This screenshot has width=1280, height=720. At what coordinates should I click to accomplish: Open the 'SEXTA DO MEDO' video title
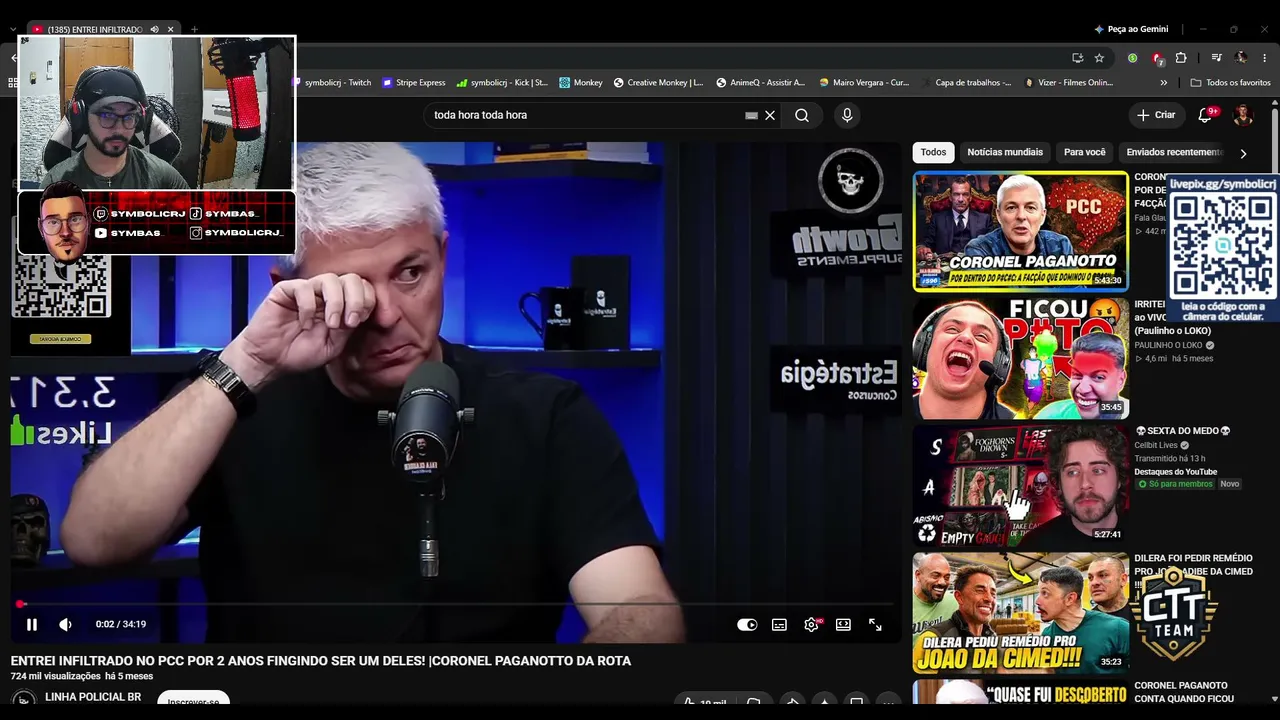tap(1183, 431)
